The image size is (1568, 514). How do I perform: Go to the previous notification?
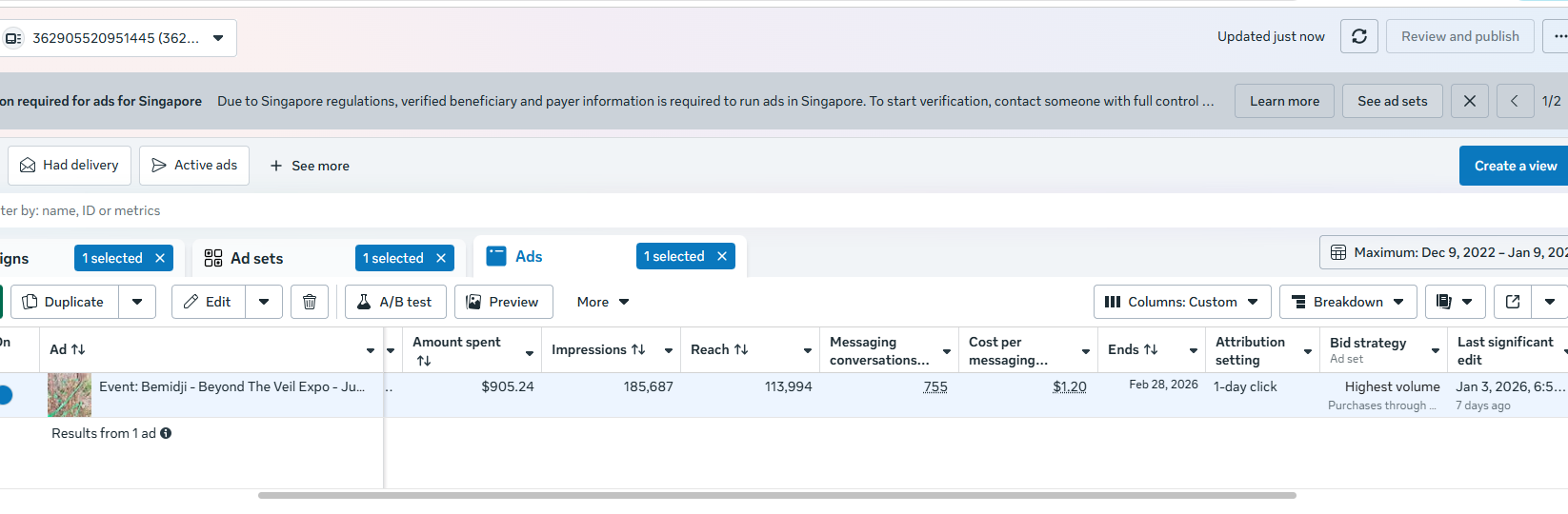1514,101
